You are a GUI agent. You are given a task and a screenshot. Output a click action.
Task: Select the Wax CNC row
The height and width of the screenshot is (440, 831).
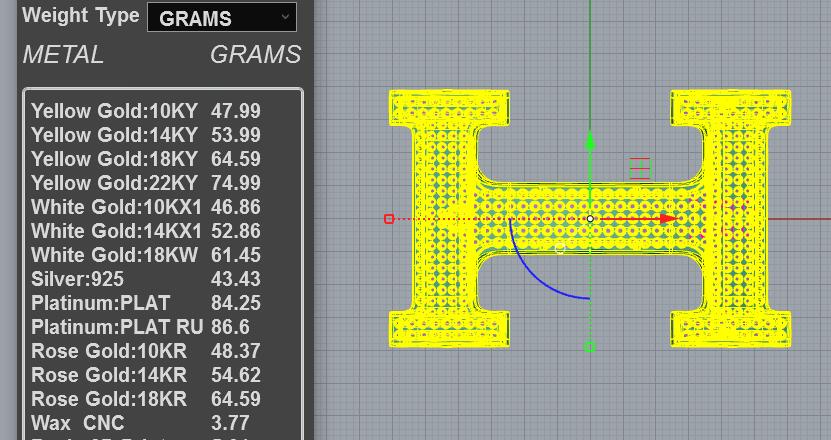click(140, 423)
